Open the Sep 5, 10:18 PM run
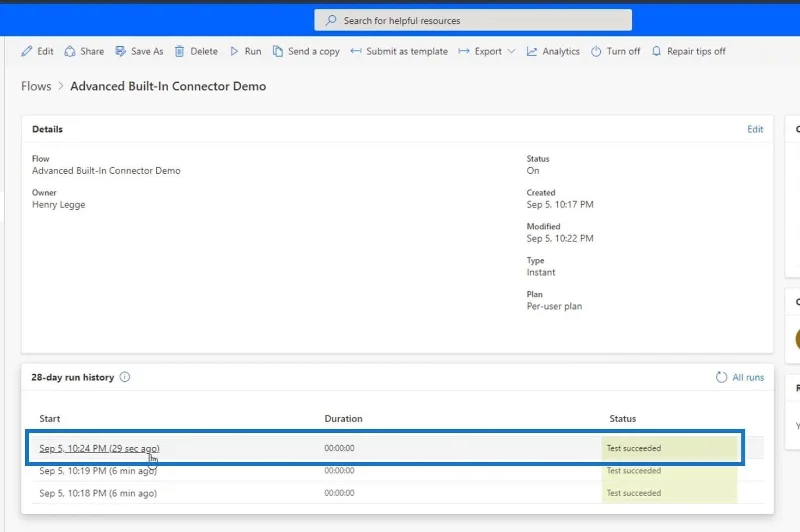This screenshot has width=800, height=532. [98, 493]
